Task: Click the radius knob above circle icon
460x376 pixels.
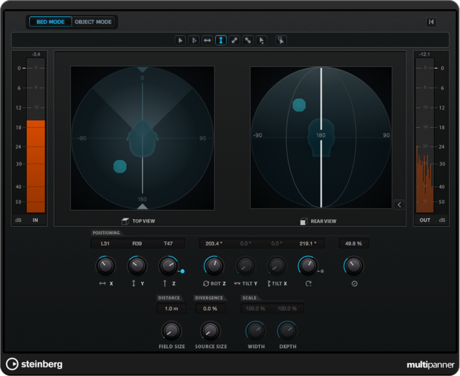Action: pos(354,266)
